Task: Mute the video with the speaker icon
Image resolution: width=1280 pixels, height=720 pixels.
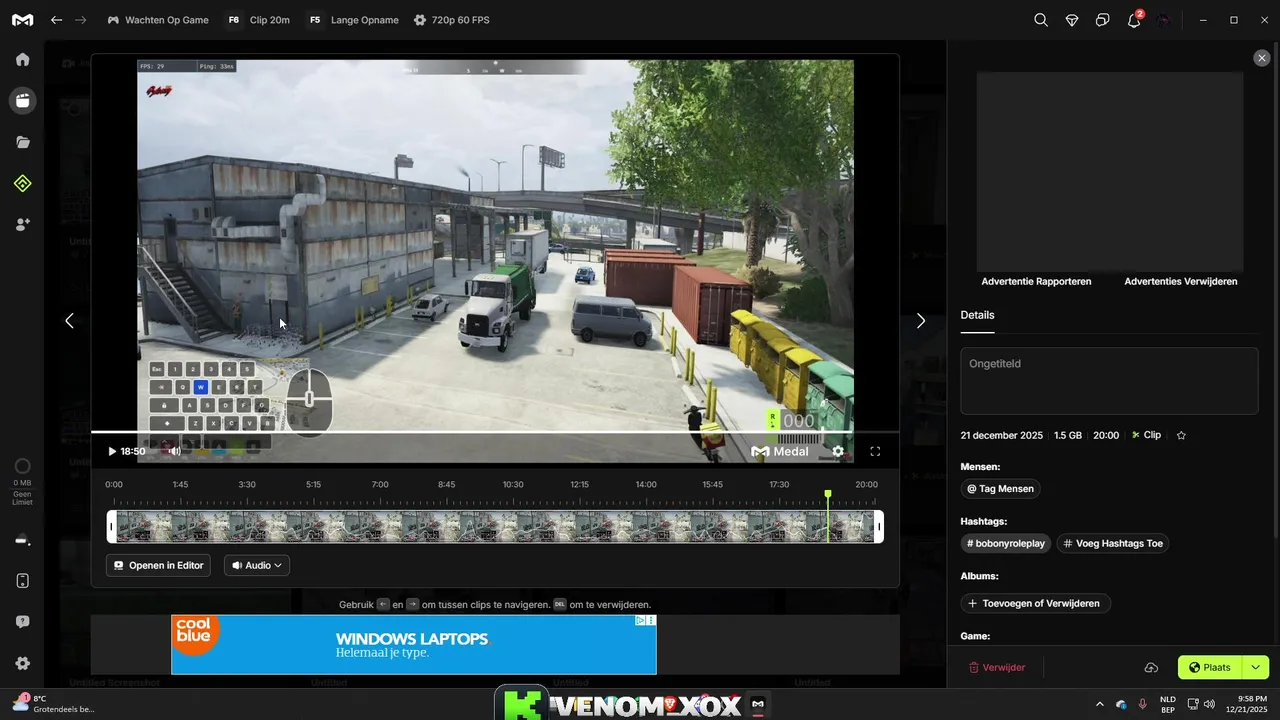Action: pyautogui.click(x=174, y=451)
